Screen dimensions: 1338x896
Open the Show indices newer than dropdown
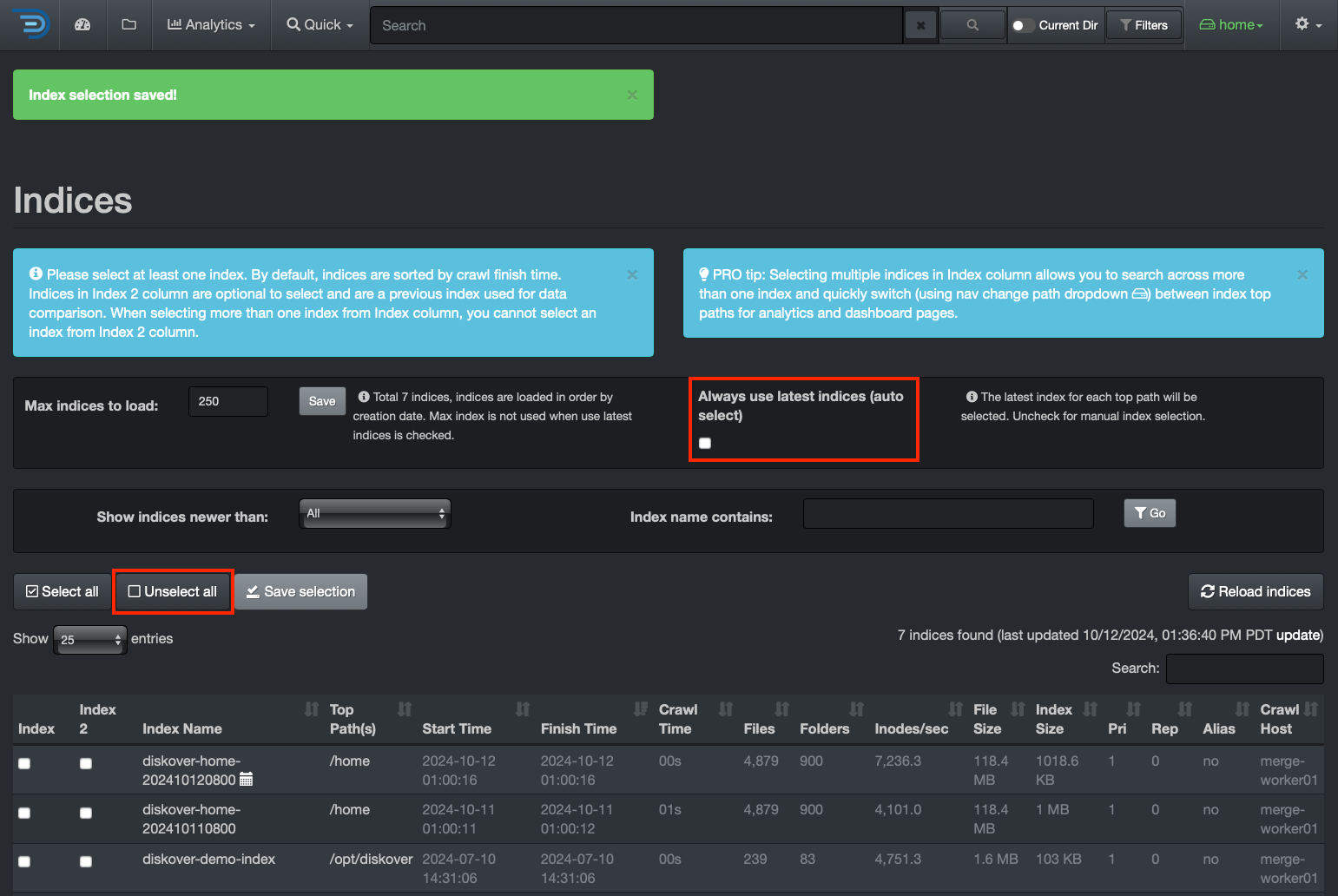click(374, 513)
